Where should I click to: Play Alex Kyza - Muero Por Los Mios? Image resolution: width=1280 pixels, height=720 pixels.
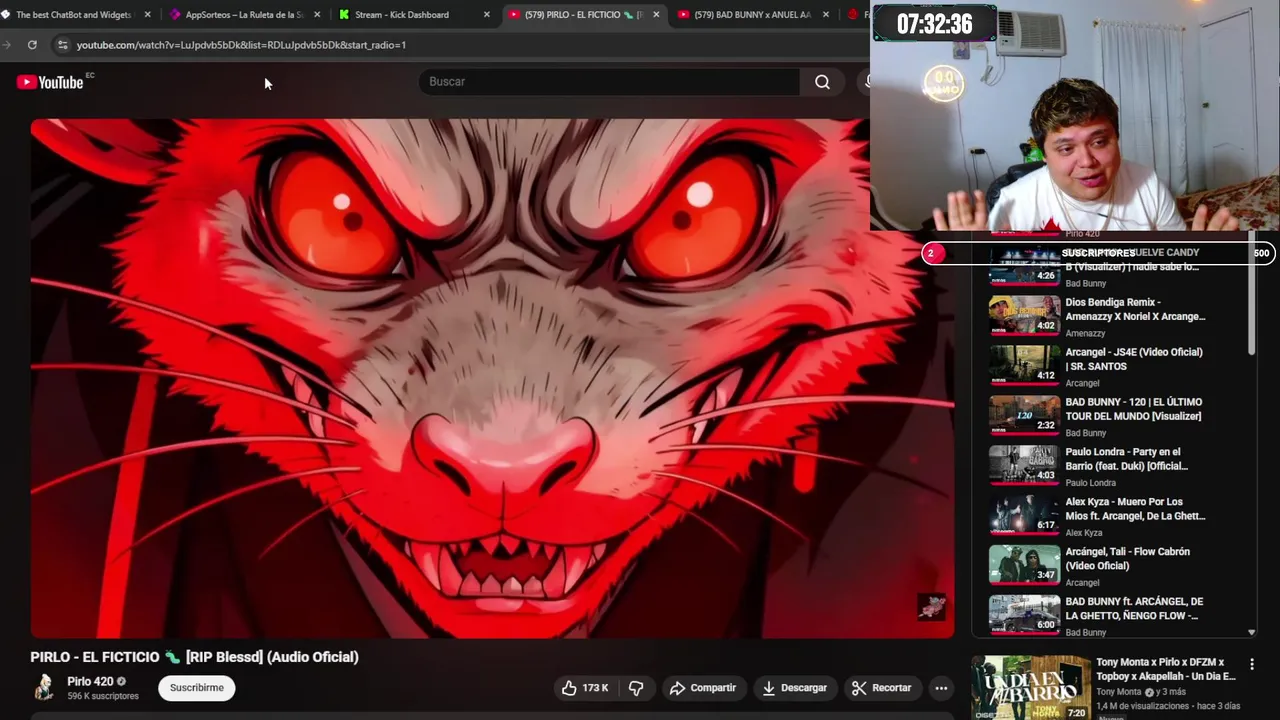tap(1024, 514)
